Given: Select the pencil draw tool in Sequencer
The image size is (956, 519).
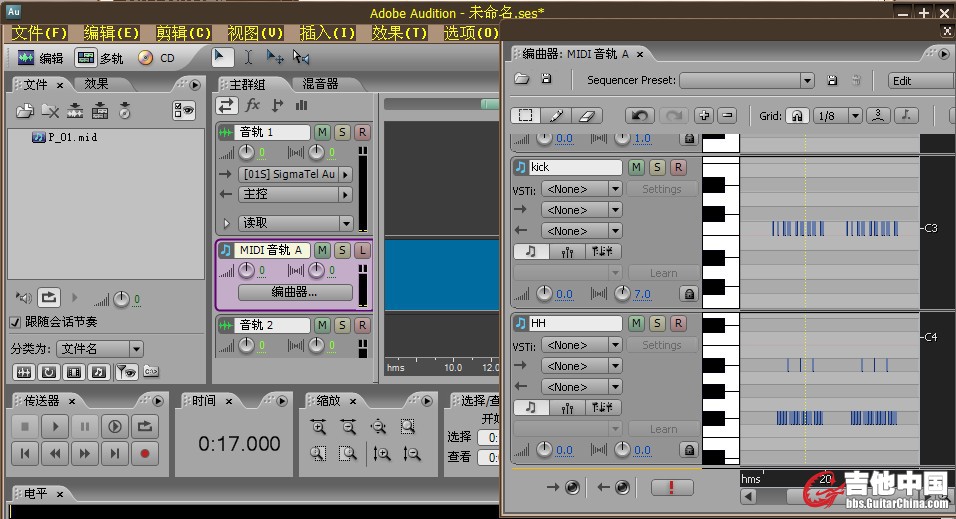Looking at the screenshot, I should [x=555, y=116].
